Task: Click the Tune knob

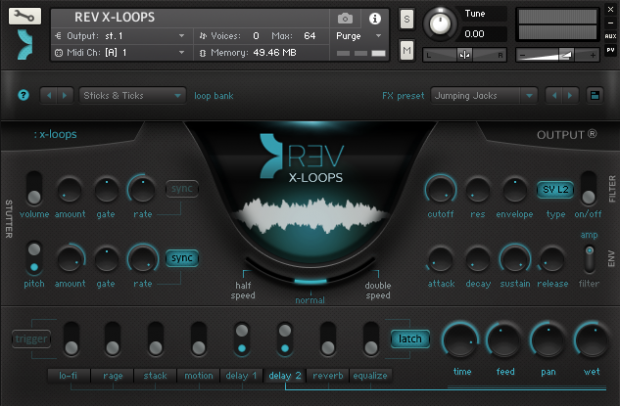Action: tap(440, 23)
